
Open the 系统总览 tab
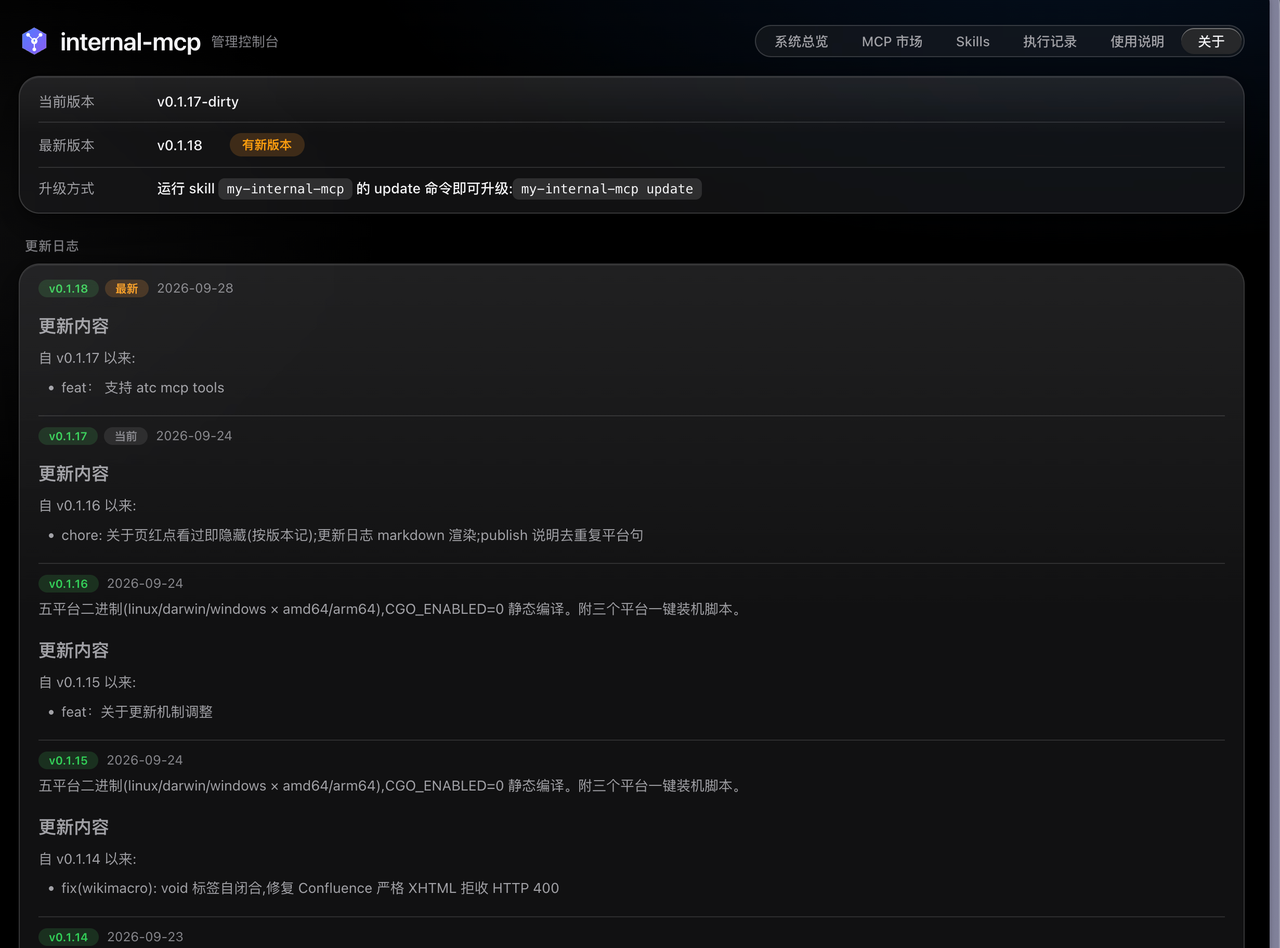[801, 41]
